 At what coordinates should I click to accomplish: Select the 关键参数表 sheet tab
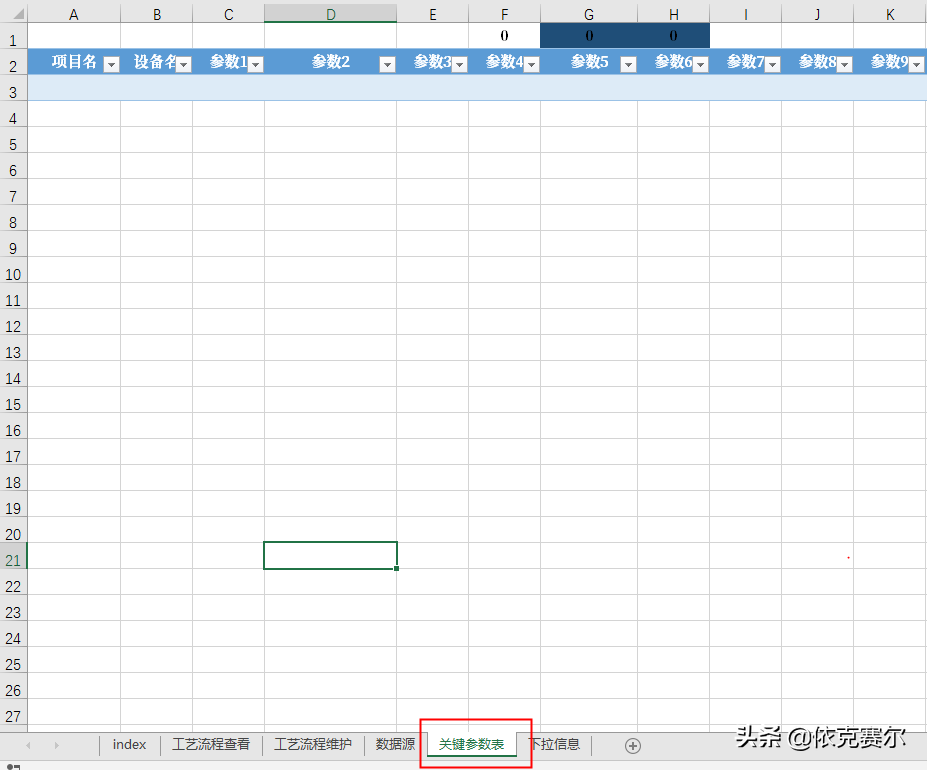coord(471,745)
